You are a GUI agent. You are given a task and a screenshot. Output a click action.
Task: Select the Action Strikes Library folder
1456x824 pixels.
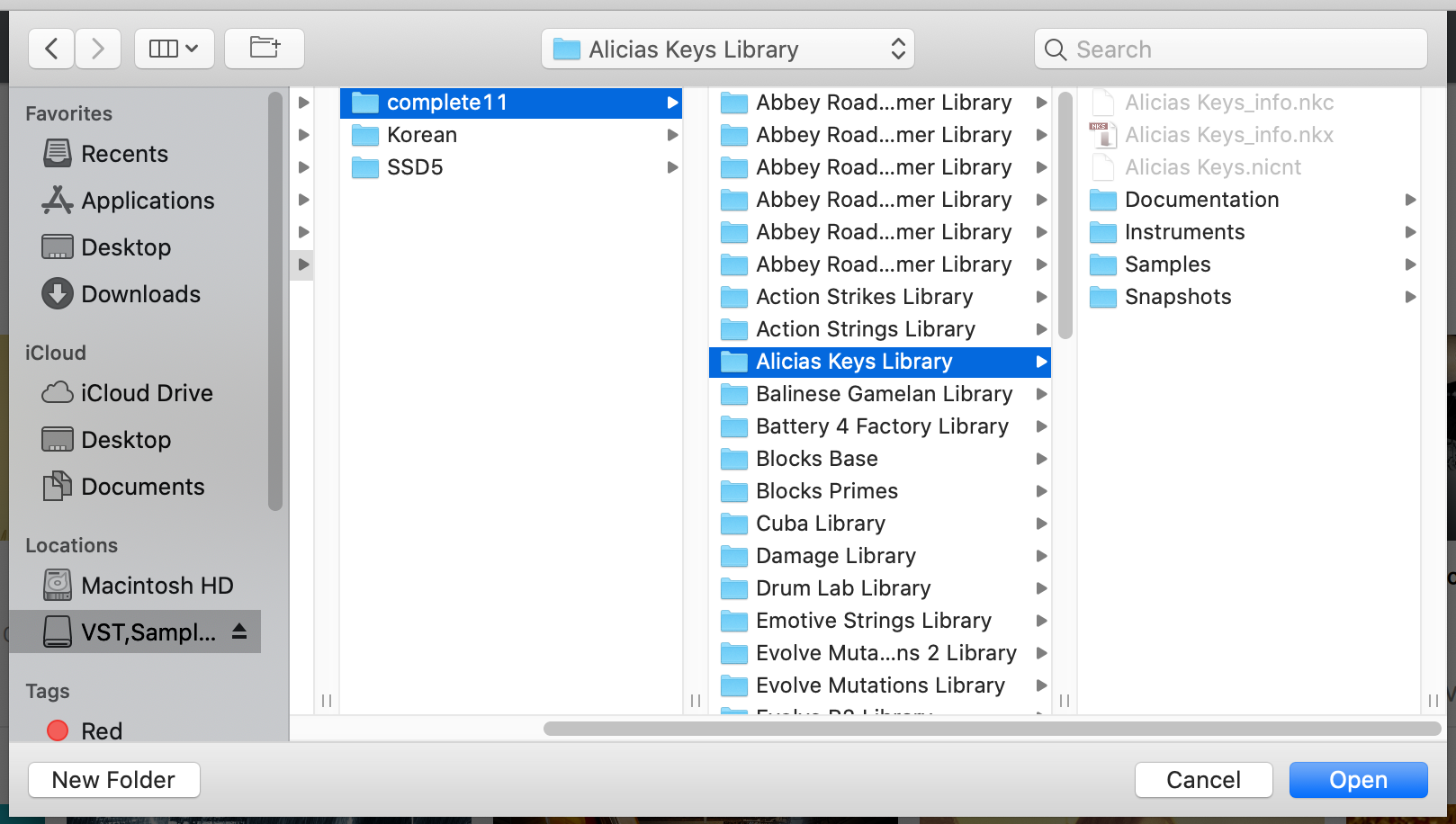click(880, 297)
